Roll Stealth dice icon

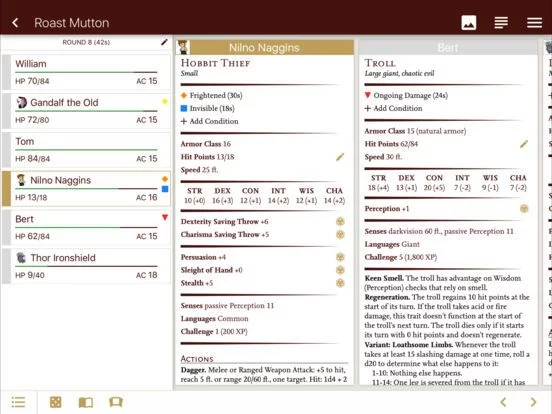coord(340,283)
